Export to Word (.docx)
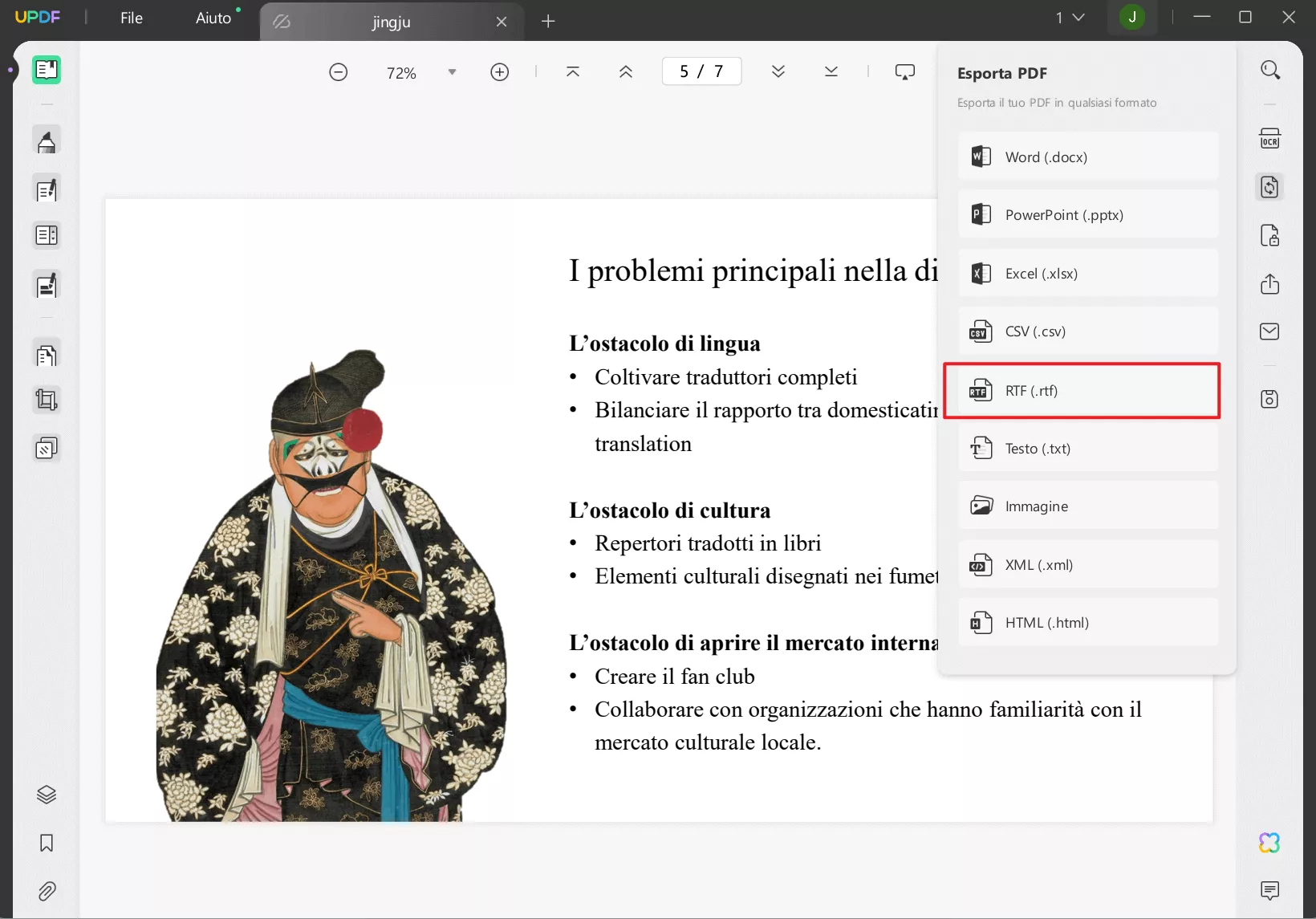 pyautogui.click(x=1088, y=157)
